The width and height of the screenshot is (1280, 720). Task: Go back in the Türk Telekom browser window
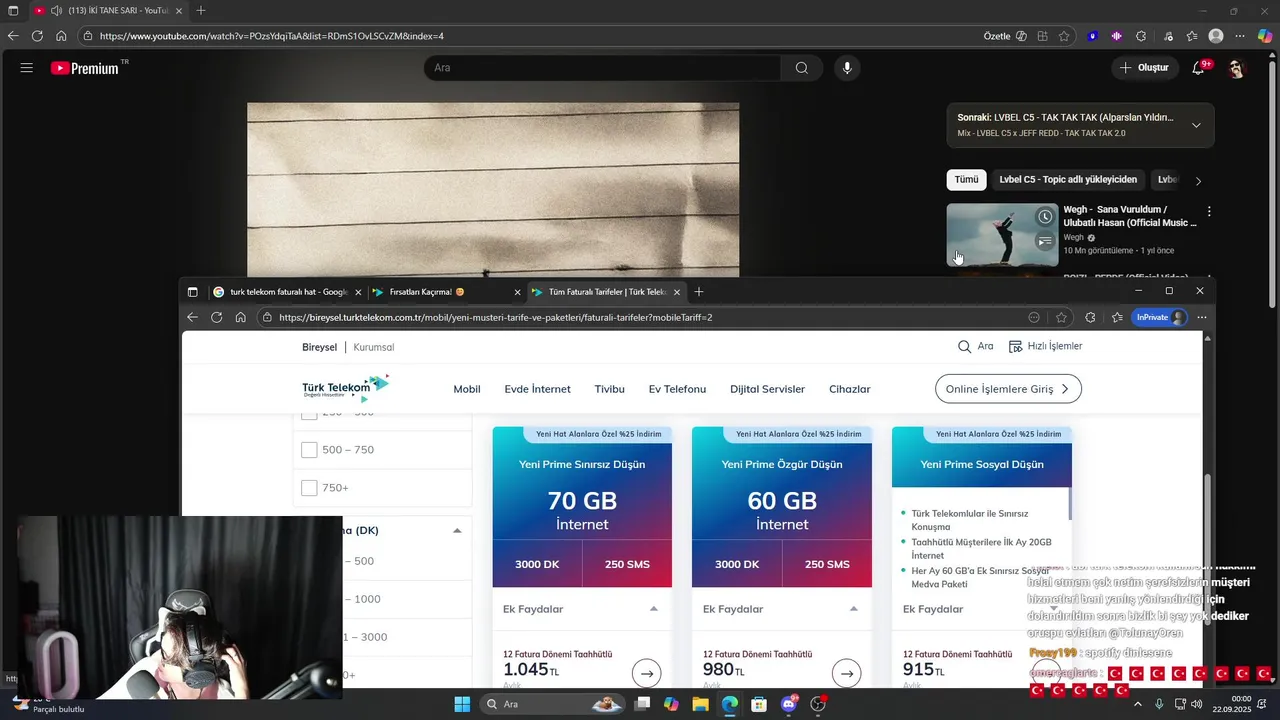pos(193,317)
